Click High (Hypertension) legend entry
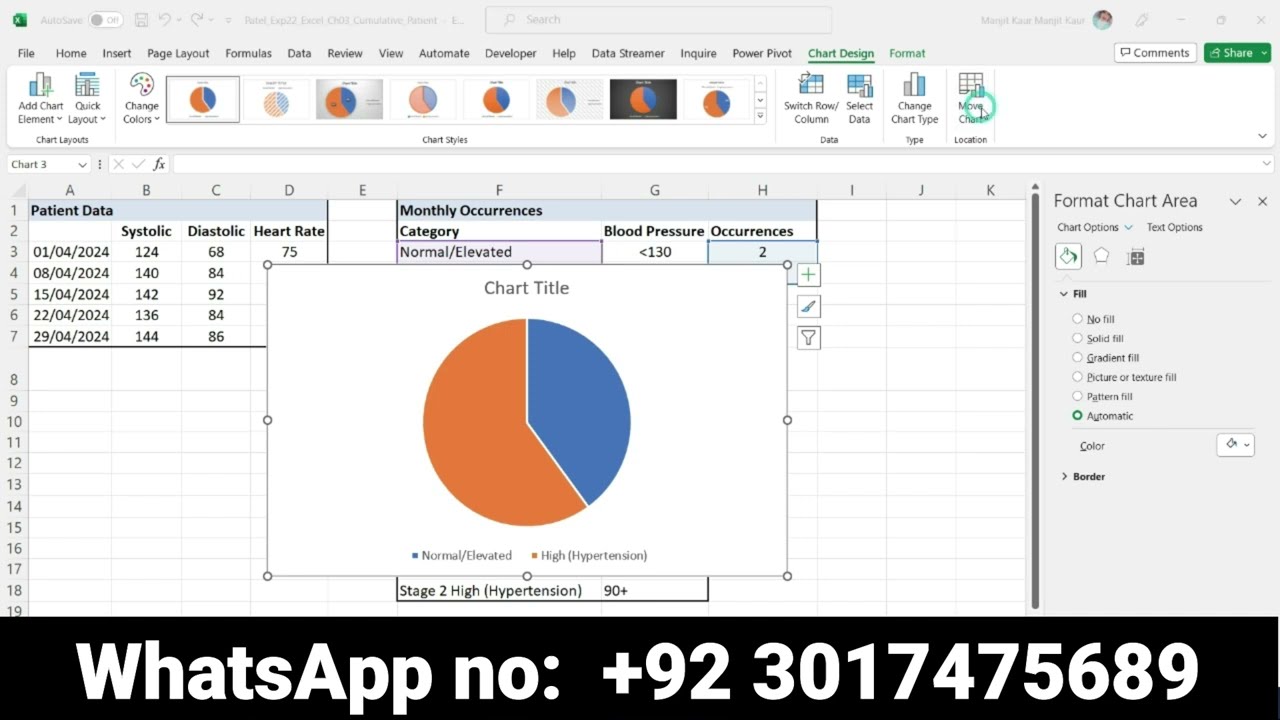The width and height of the screenshot is (1280, 720). point(589,555)
